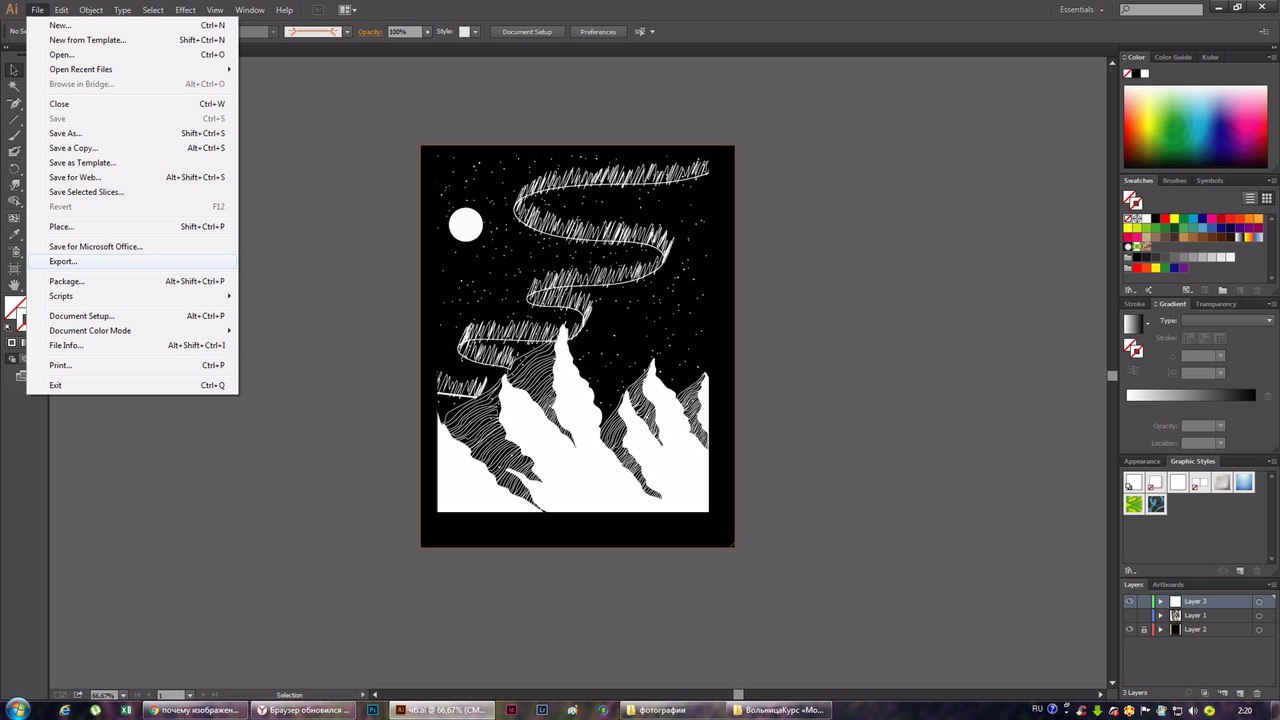Click the target circle of Layer 3
Screen dimensions: 1280x720
pos(1259,601)
